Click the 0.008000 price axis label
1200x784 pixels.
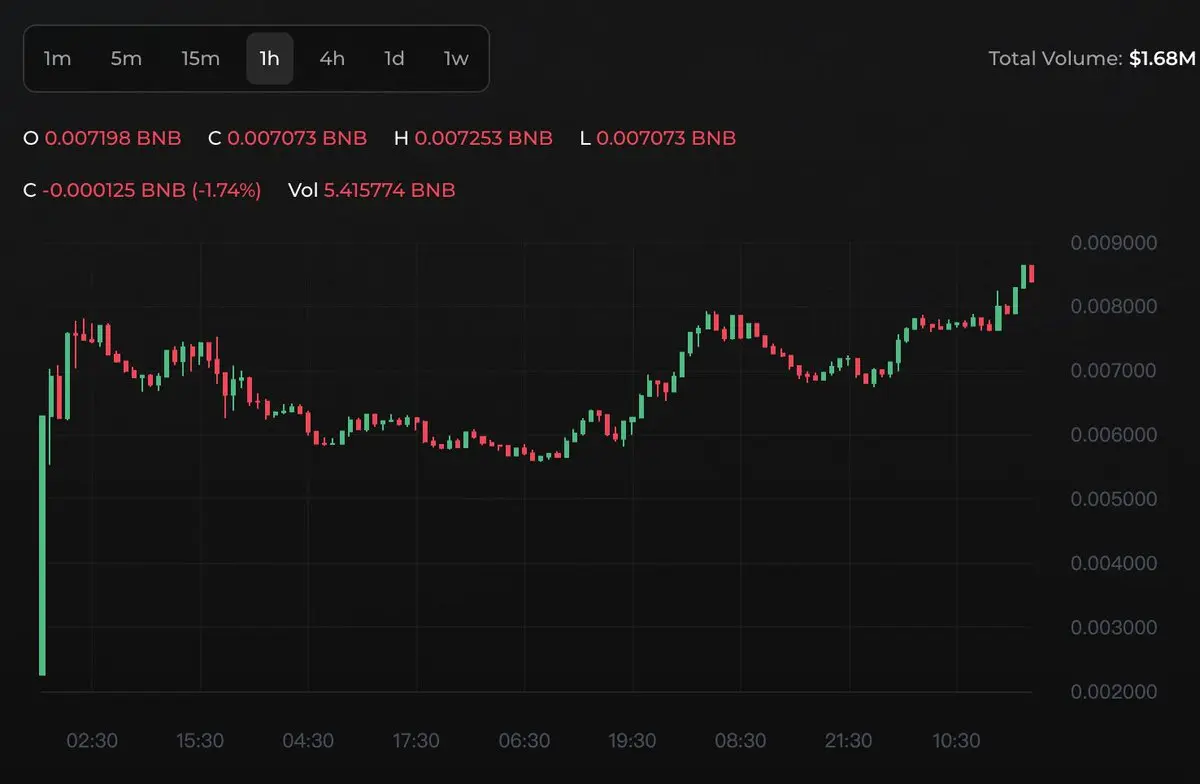pyautogui.click(x=1113, y=306)
